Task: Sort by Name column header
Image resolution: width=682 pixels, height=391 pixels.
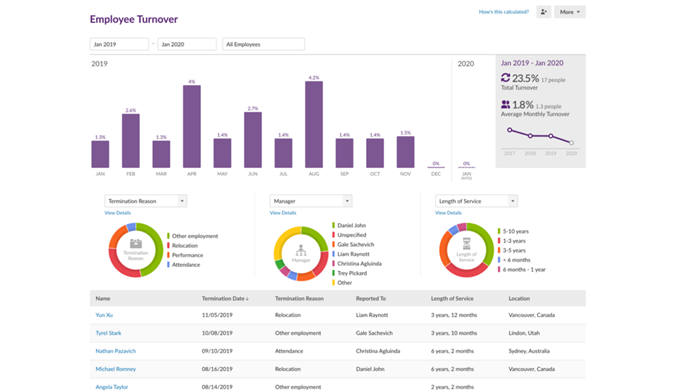Action: (x=103, y=298)
